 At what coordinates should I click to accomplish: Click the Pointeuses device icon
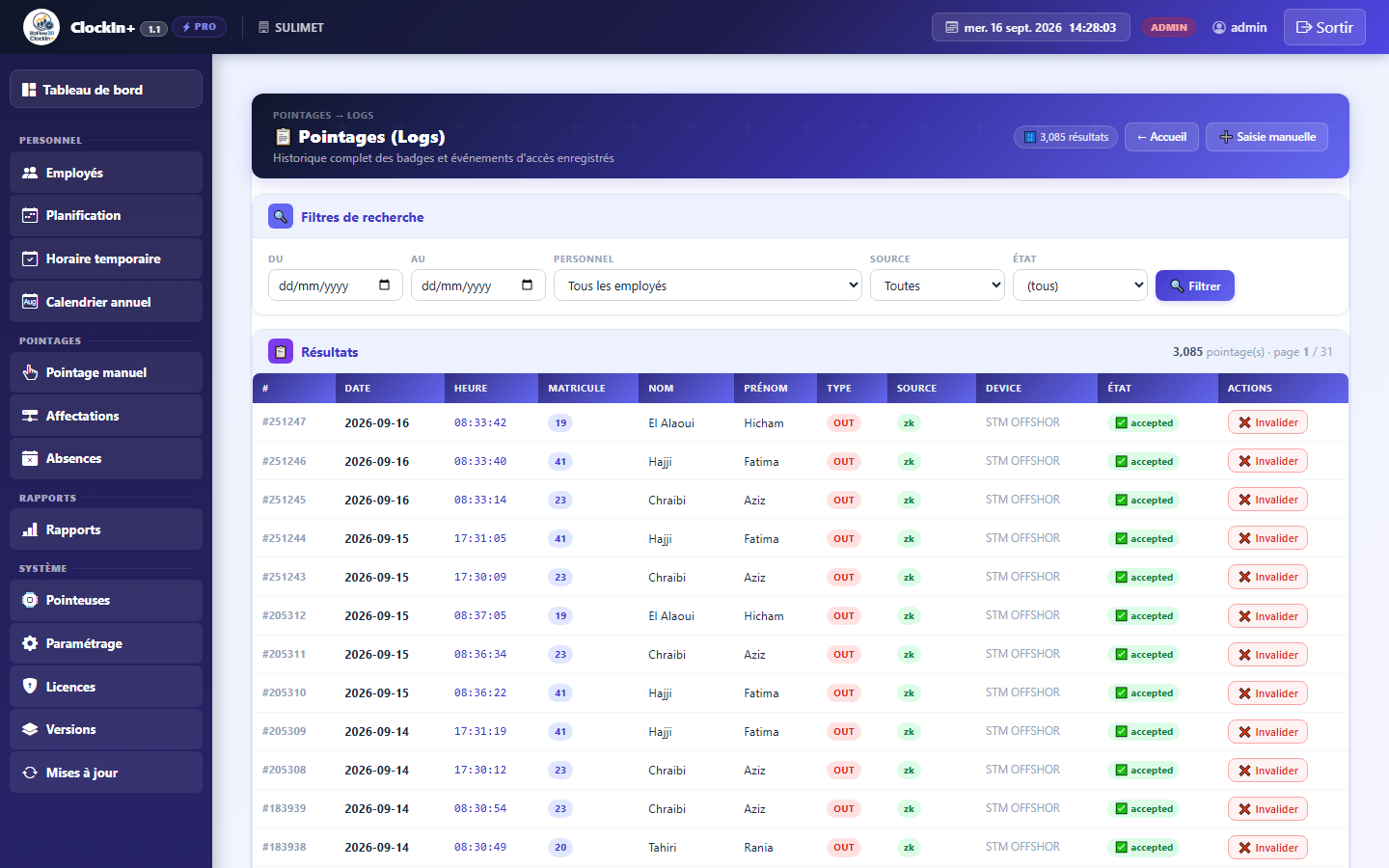pos(30,600)
